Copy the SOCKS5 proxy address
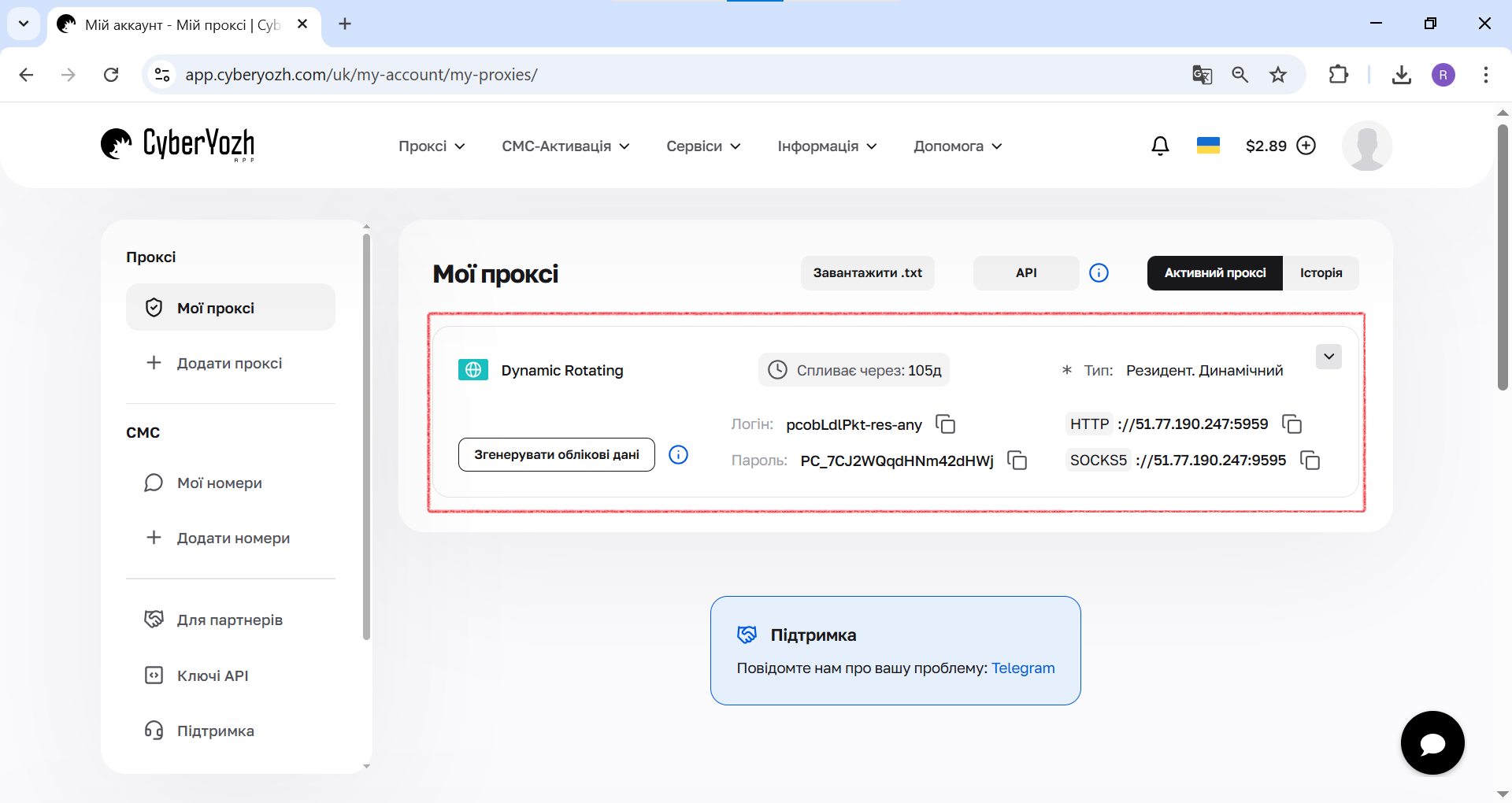This screenshot has height=803, width=1512. pos(1310,461)
